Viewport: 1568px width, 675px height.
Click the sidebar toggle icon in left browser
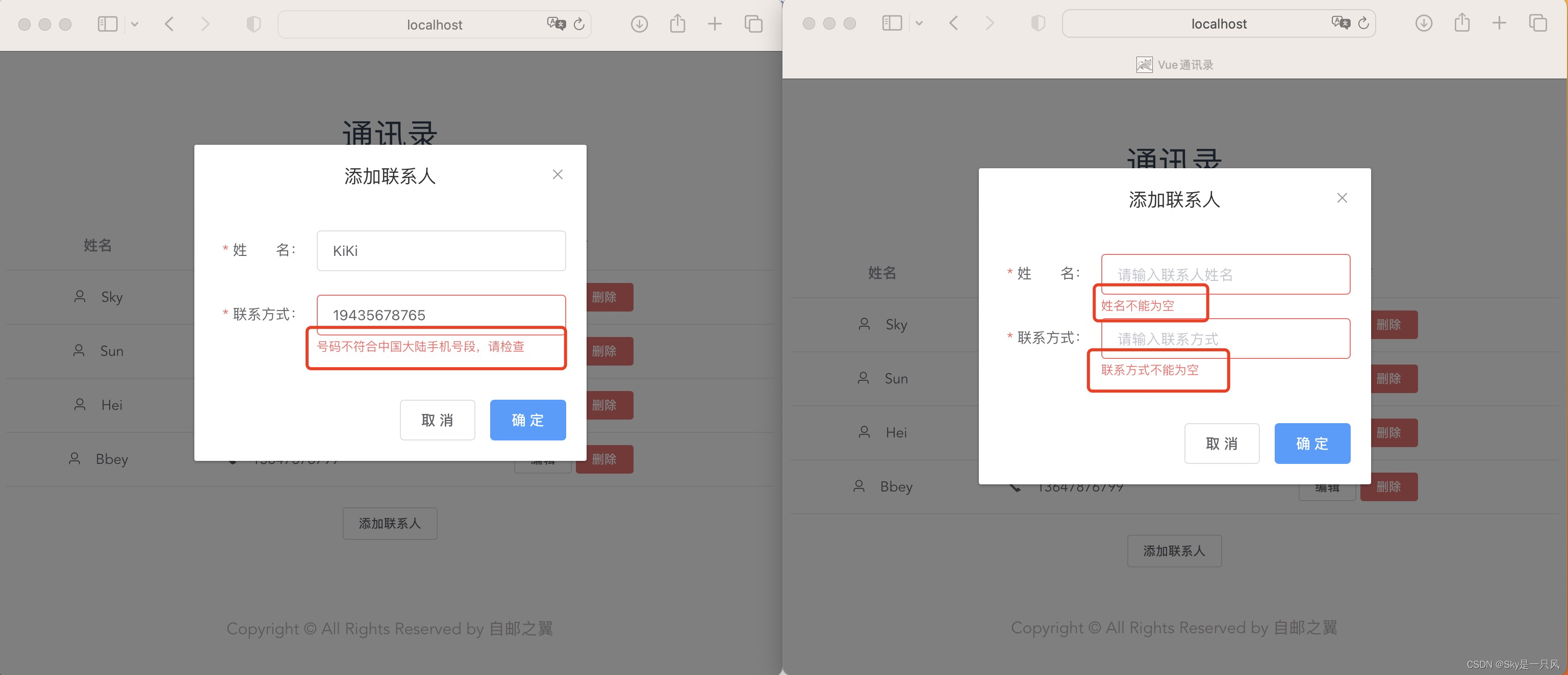pyautogui.click(x=107, y=24)
